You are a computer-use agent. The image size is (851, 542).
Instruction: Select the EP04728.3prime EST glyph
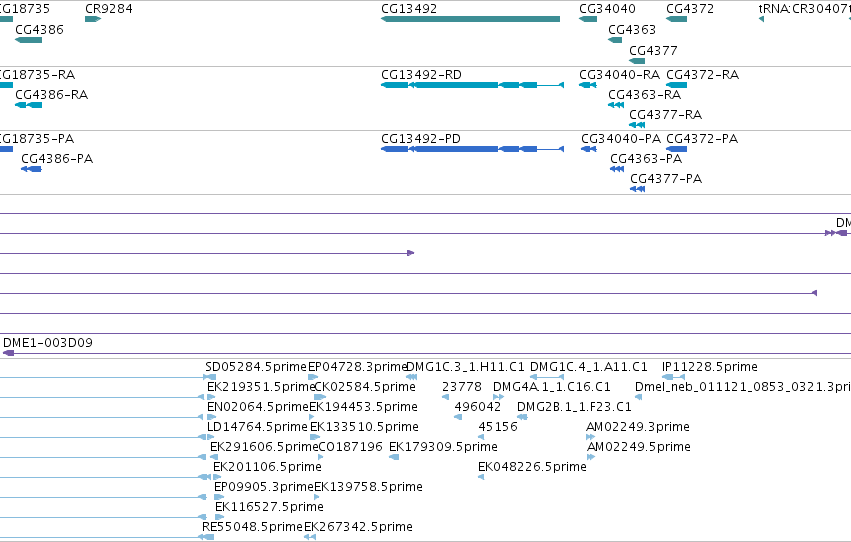click(x=313, y=377)
